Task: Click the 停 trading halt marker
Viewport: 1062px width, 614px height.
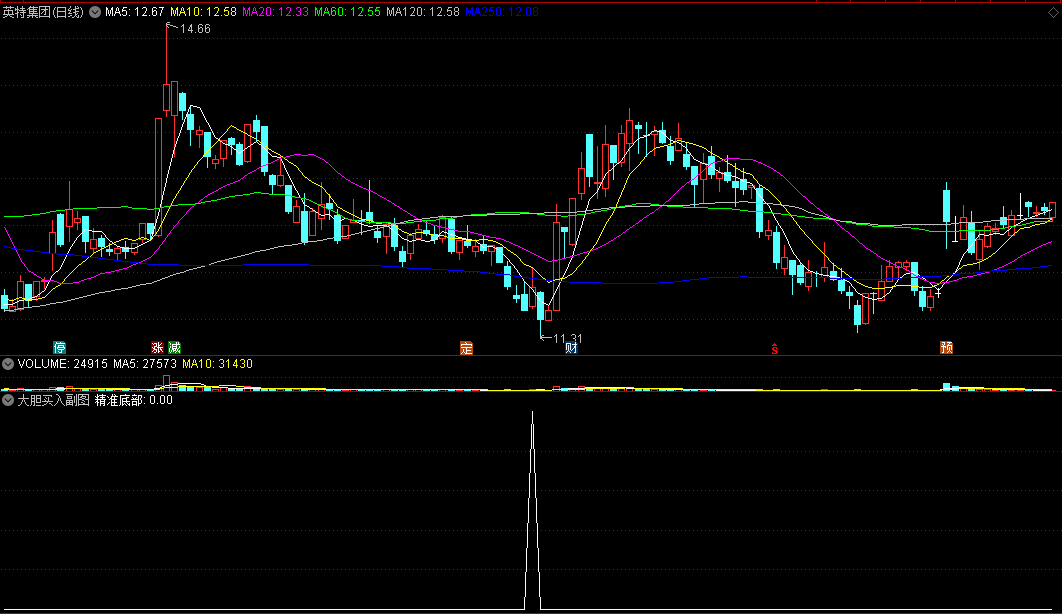Action: 60,348
